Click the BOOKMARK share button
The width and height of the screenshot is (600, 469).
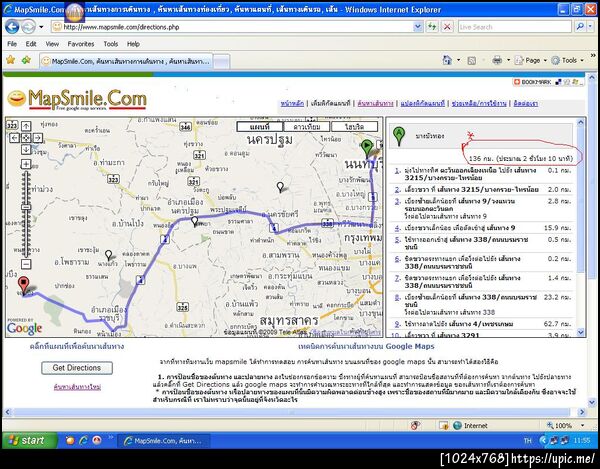click(532, 82)
